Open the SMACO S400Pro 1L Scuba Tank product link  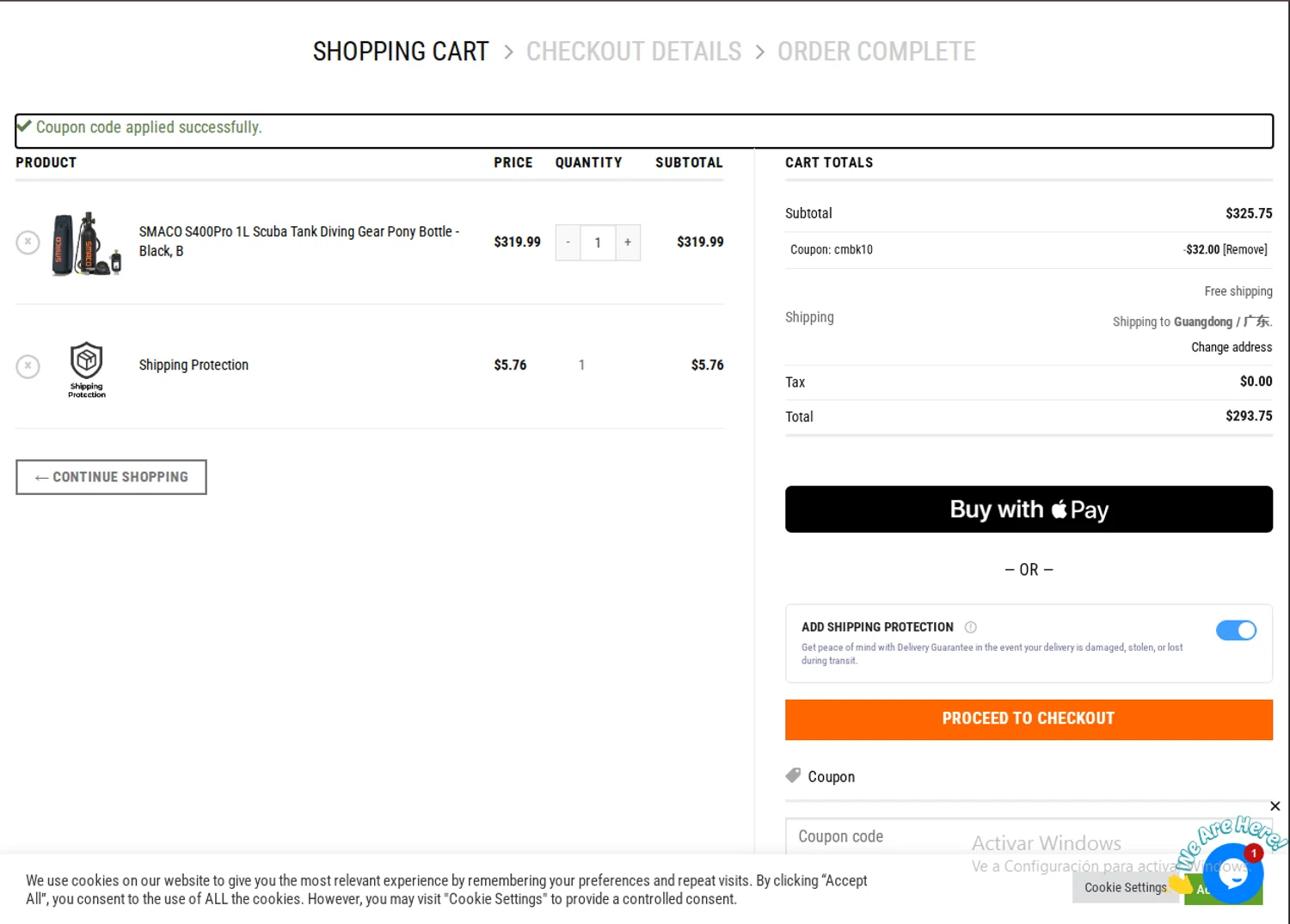click(299, 242)
